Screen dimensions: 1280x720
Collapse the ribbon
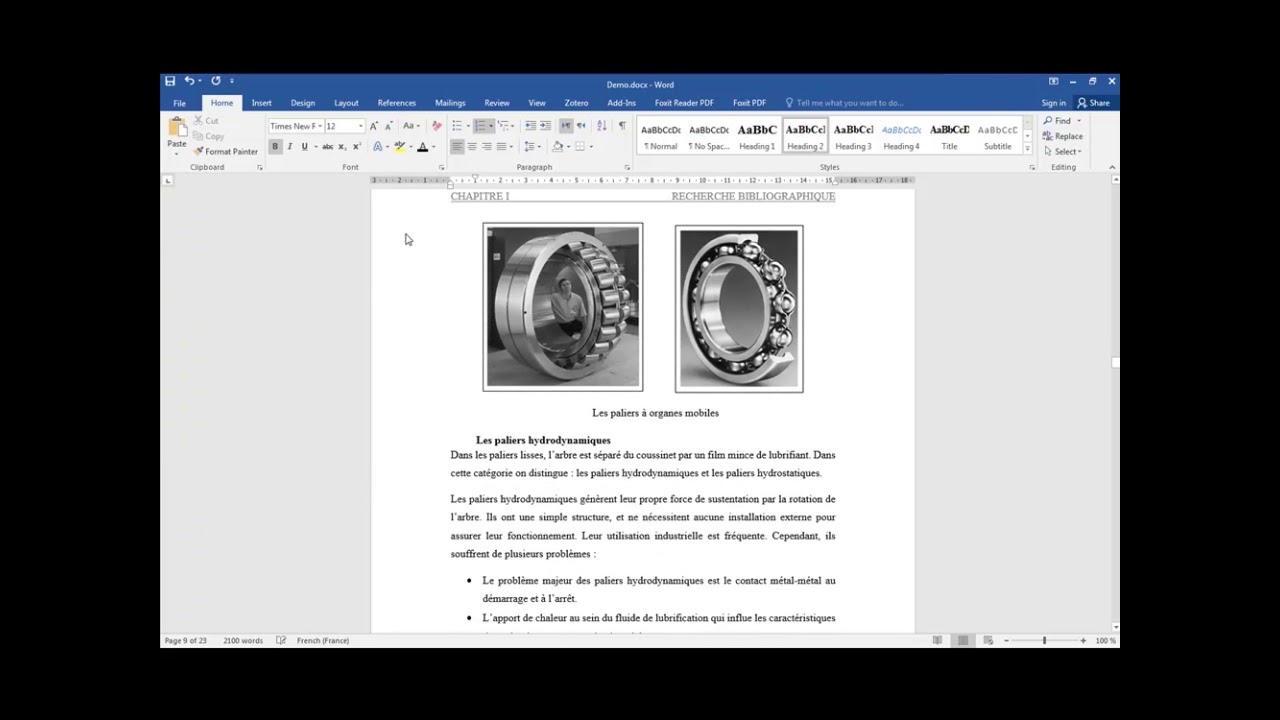point(1113,168)
